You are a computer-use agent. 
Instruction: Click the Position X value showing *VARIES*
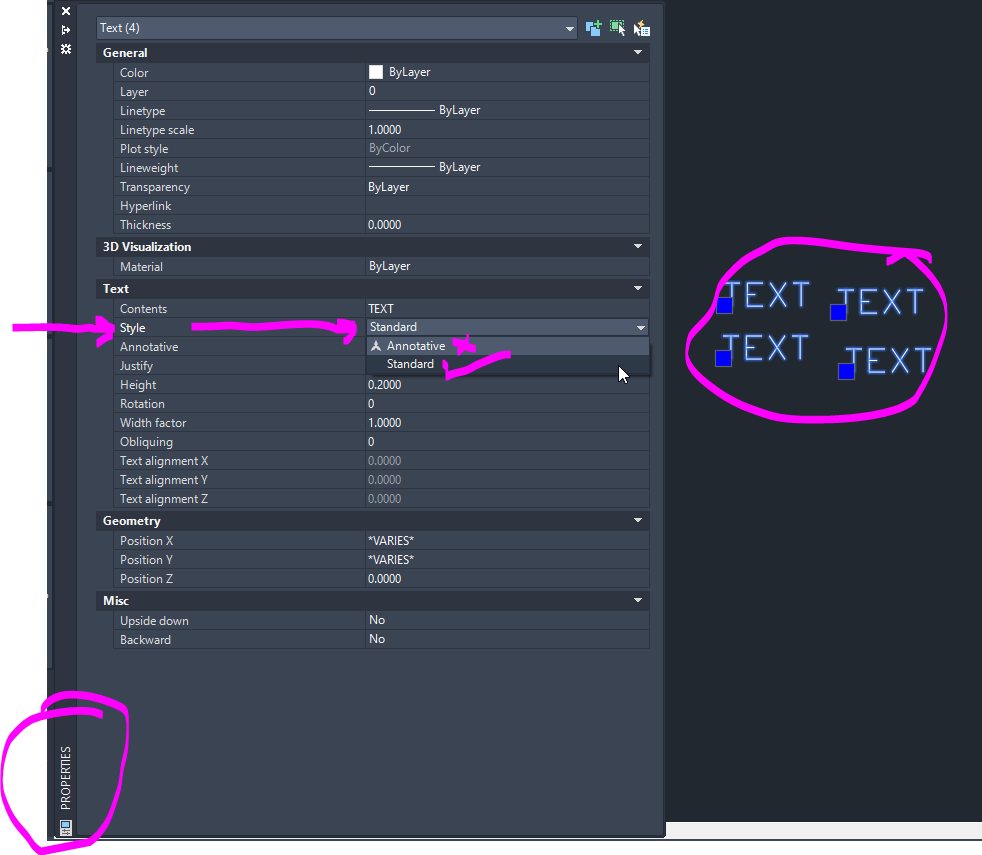point(450,540)
